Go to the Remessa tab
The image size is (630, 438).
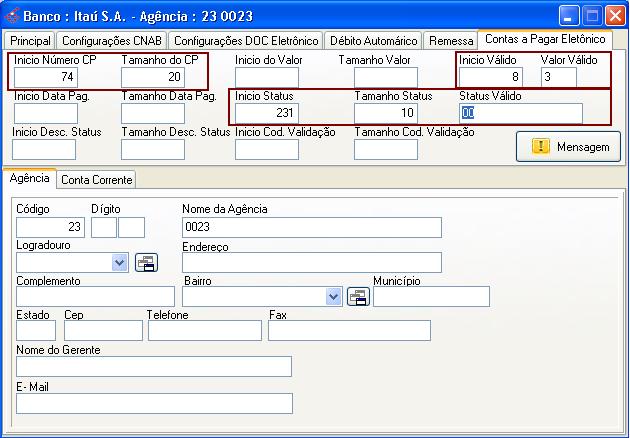(449, 41)
